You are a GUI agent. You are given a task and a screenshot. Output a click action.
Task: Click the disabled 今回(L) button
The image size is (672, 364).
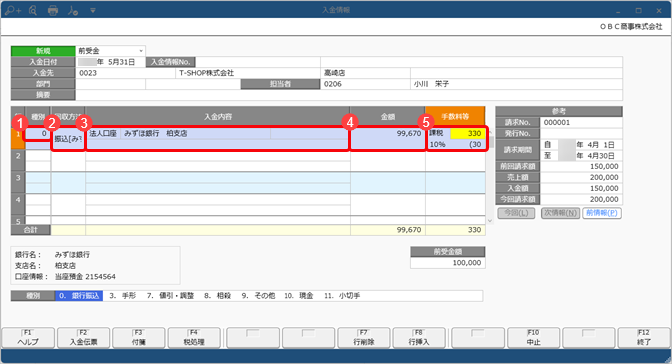click(516, 213)
